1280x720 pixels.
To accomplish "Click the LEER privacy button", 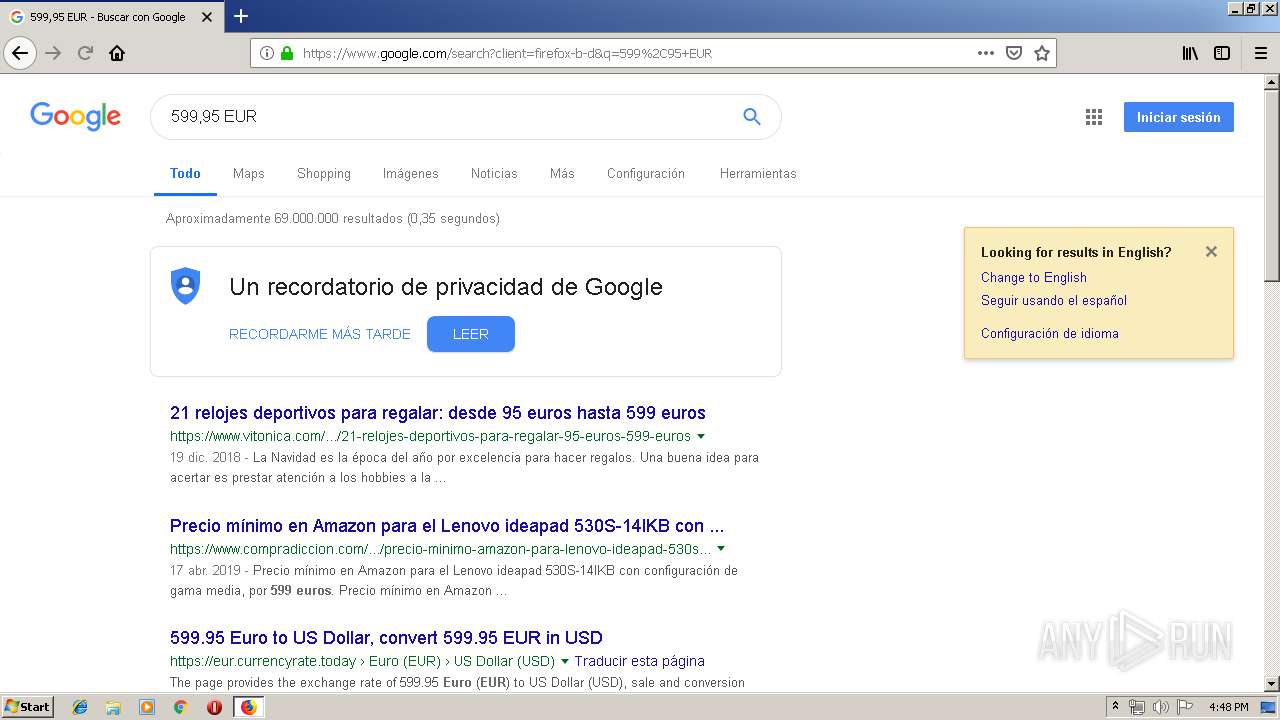I will [471, 334].
